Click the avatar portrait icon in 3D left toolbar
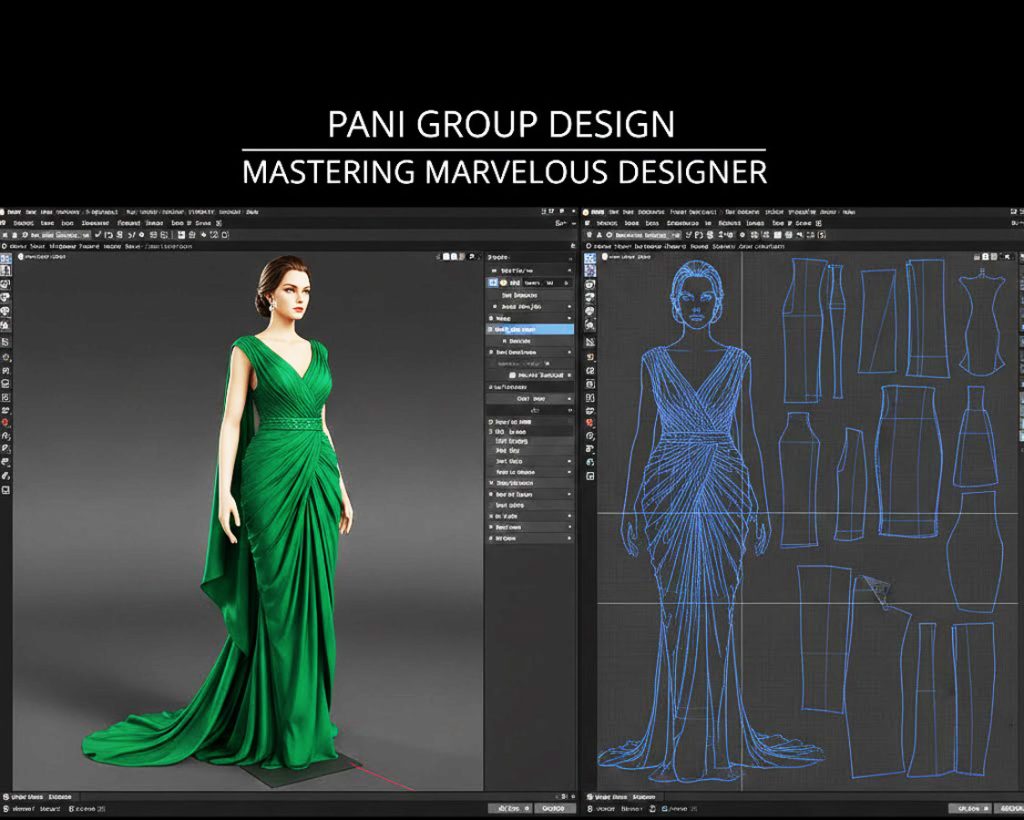This screenshot has width=1024, height=820. tap(6, 271)
